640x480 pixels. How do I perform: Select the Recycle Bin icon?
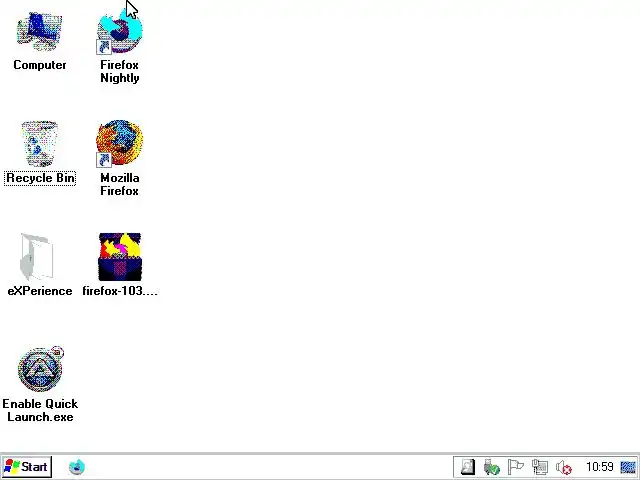pyautogui.click(x=40, y=144)
